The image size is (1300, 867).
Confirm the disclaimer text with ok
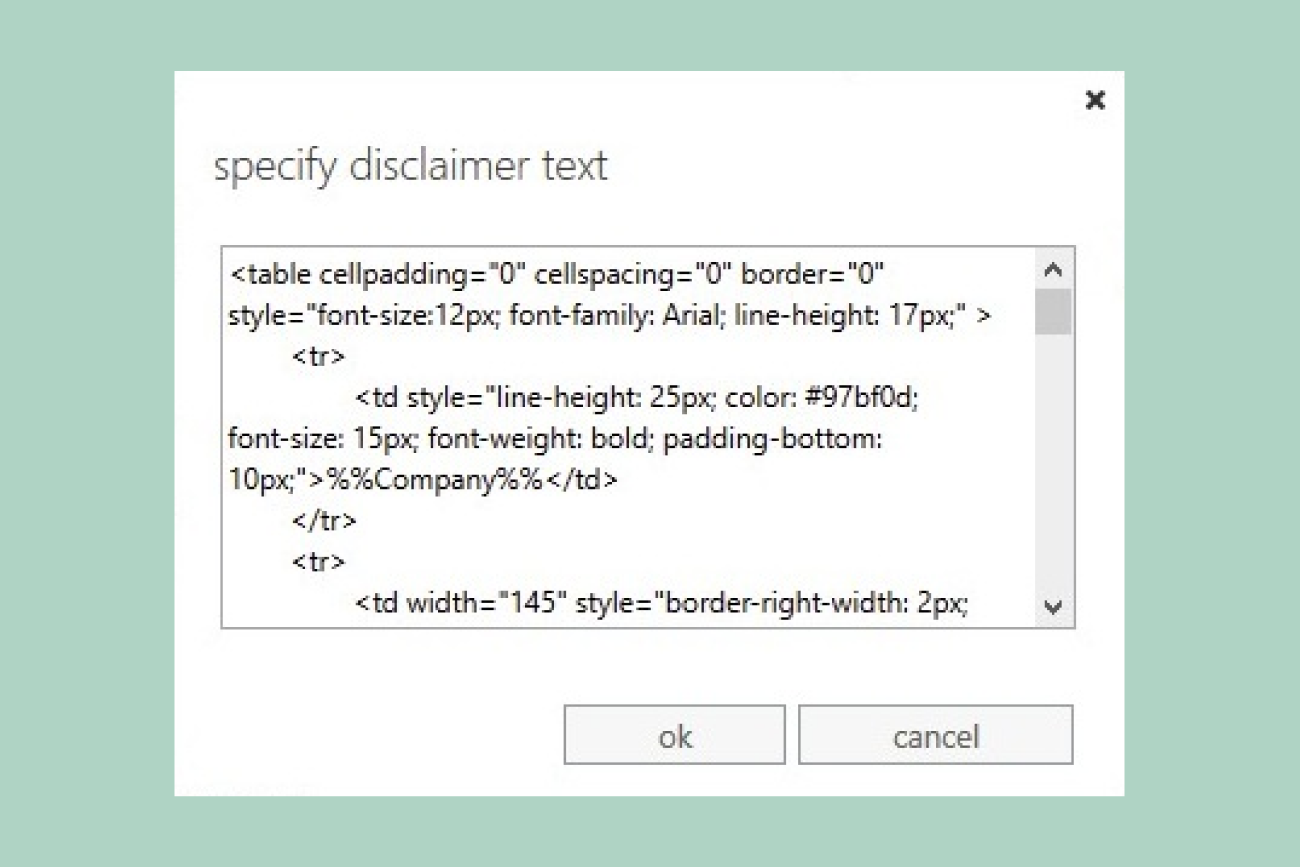point(674,735)
